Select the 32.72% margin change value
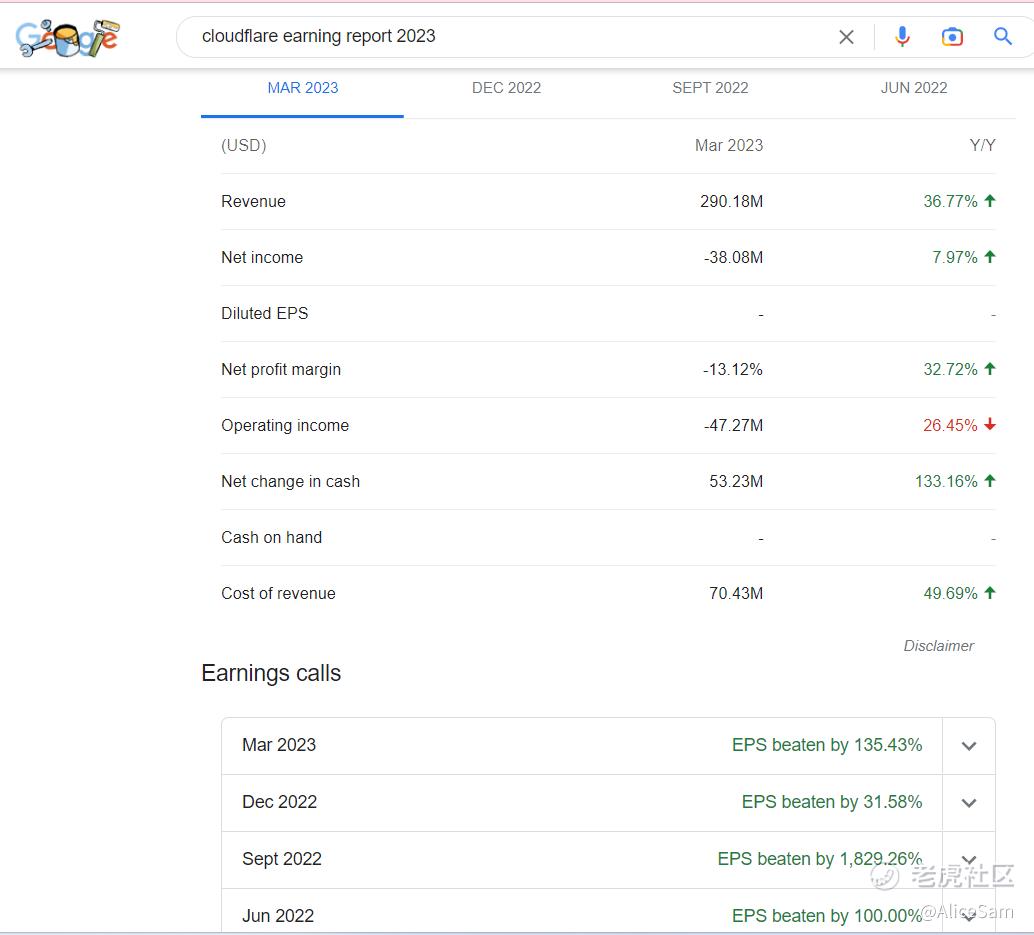The height and width of the screenshot is (935, 1034). point(950,370)
